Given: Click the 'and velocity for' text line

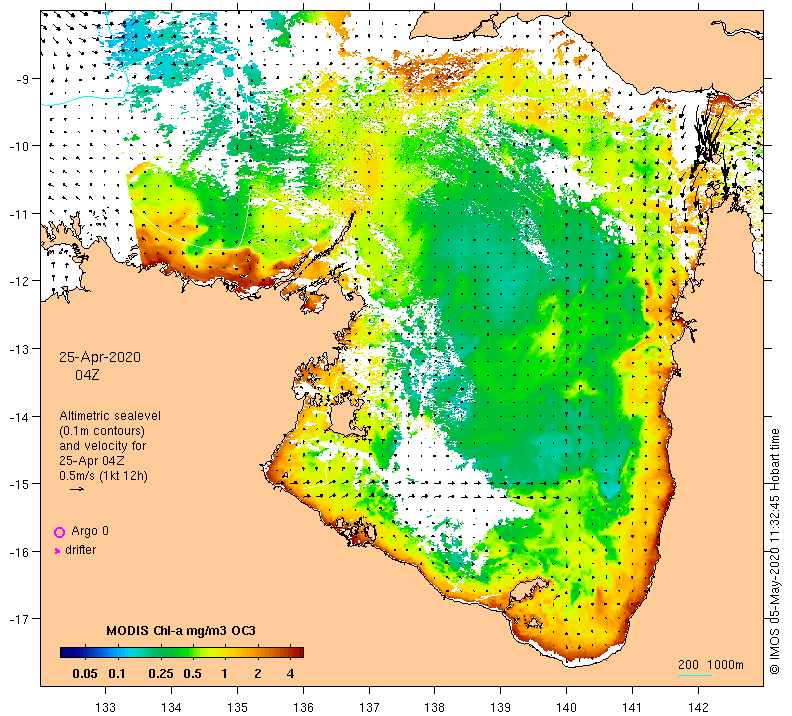Looking at the screenshot, I should click(x=103, y=446).
